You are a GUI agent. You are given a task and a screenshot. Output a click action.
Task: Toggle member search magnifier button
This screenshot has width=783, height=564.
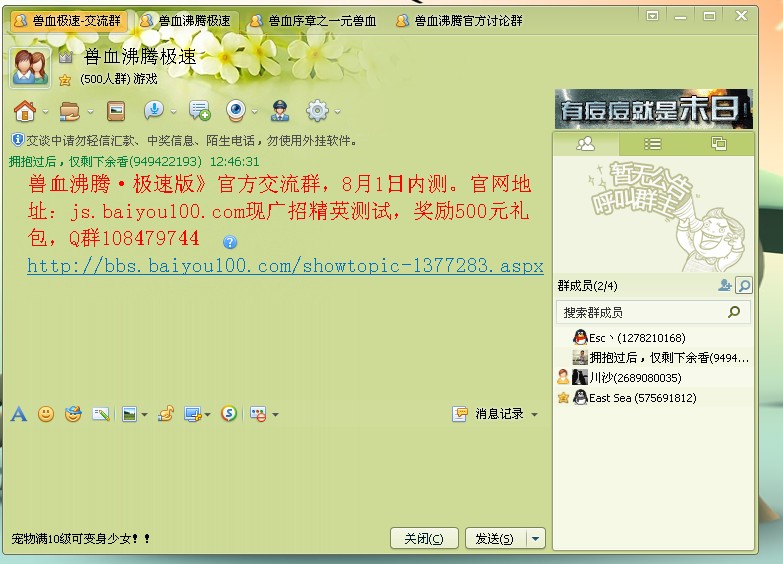743,286
